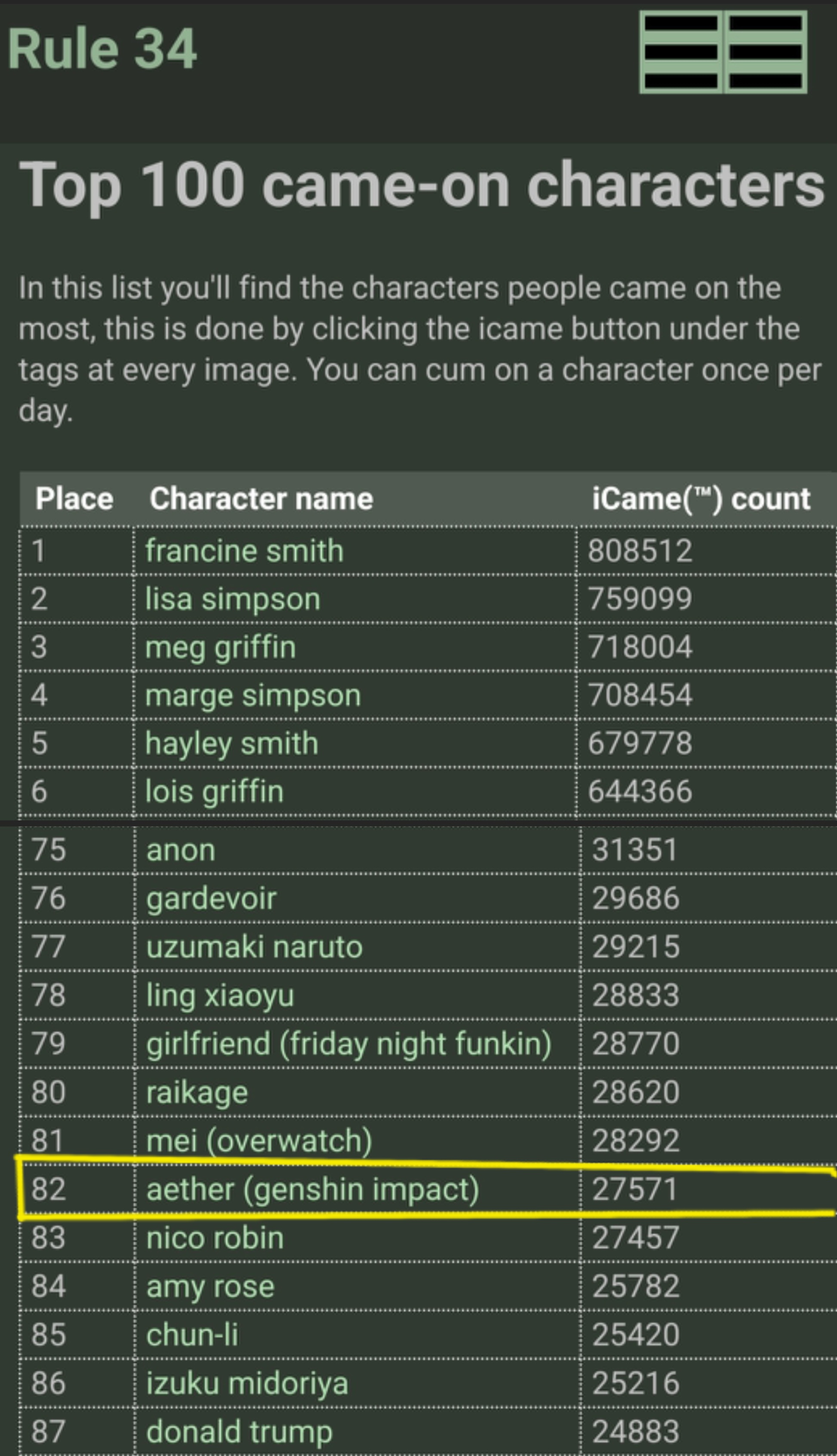Open the hayley smith link
Viewport: 837px width, 1456px height.
(x=232, y=743)
